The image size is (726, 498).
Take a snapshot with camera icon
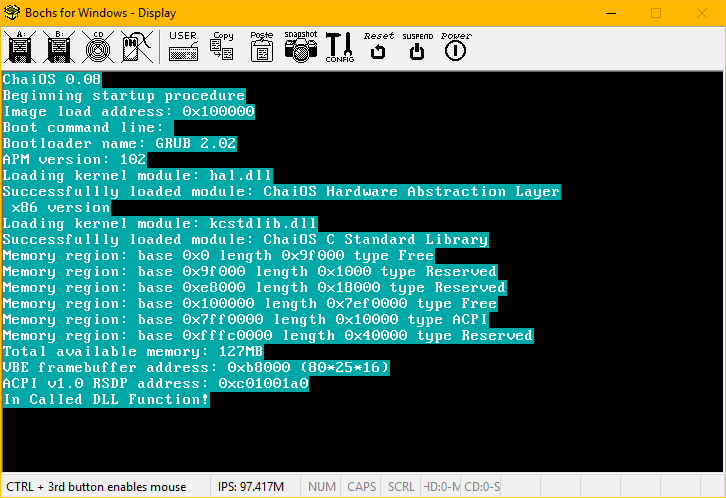tap(300, 47)
